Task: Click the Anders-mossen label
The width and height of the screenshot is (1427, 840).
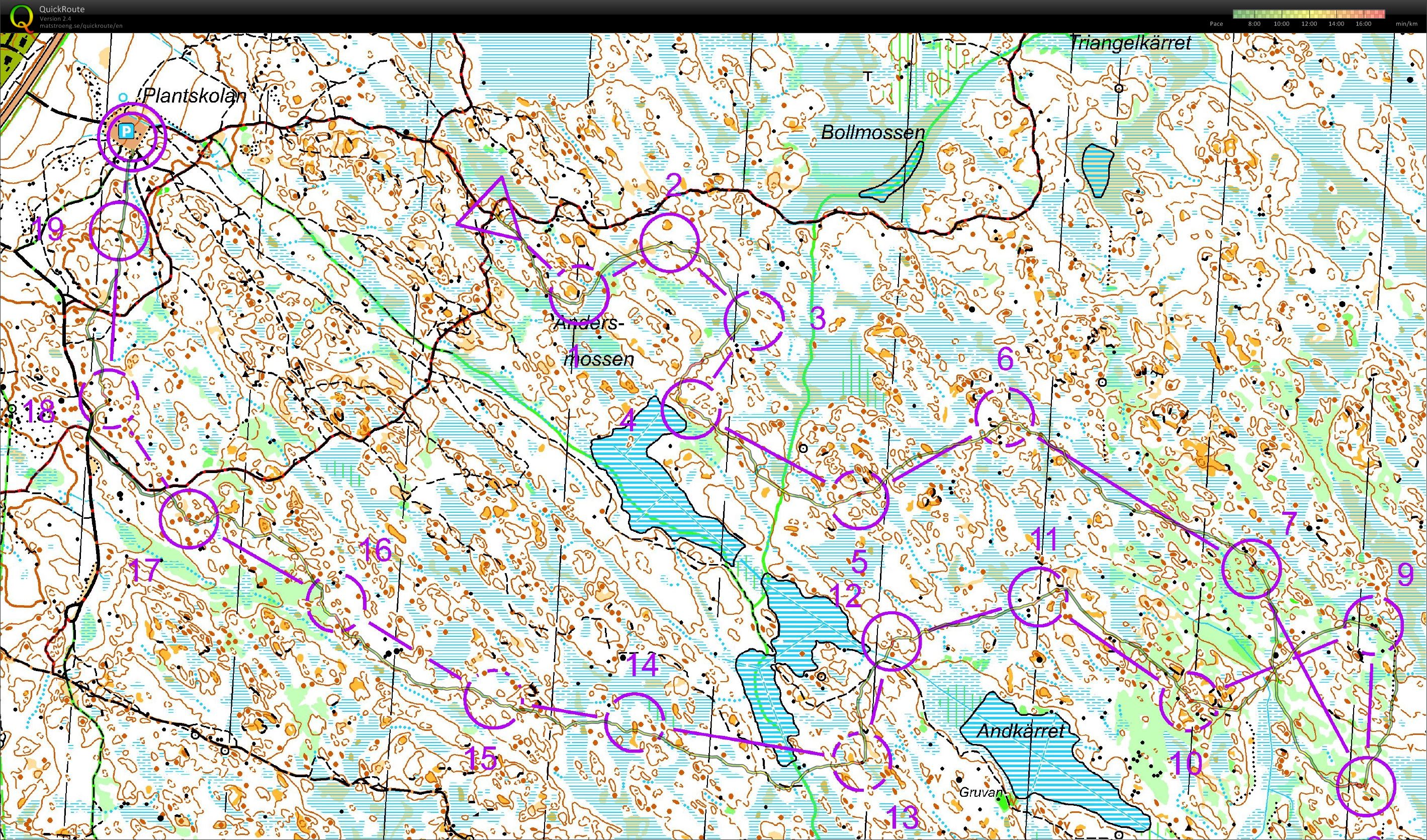Action: pos(594,341)
